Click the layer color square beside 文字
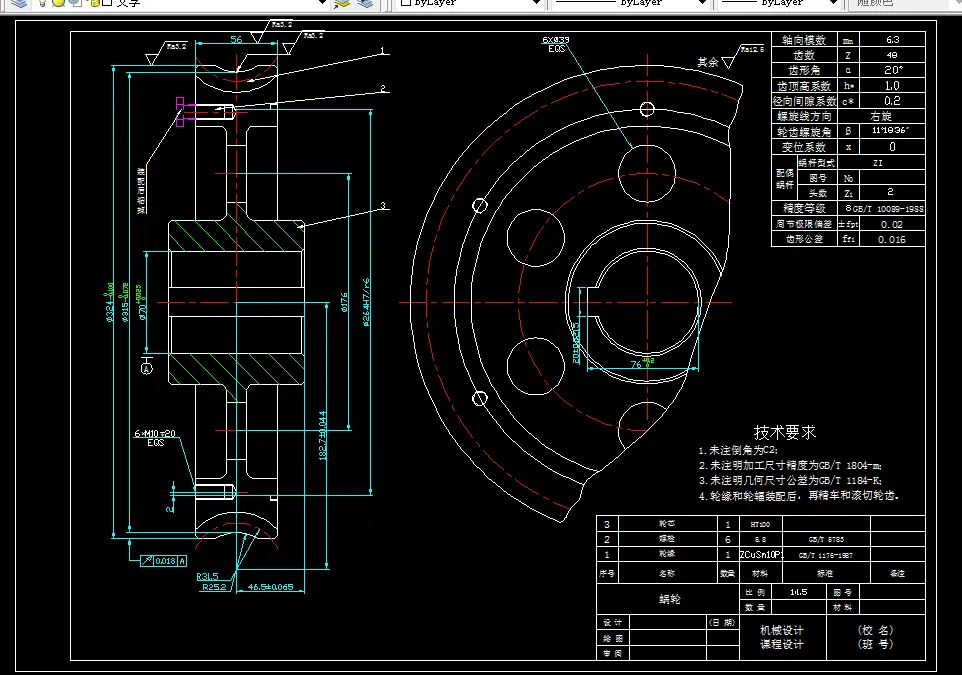962x675 pixels. (107, 2)
